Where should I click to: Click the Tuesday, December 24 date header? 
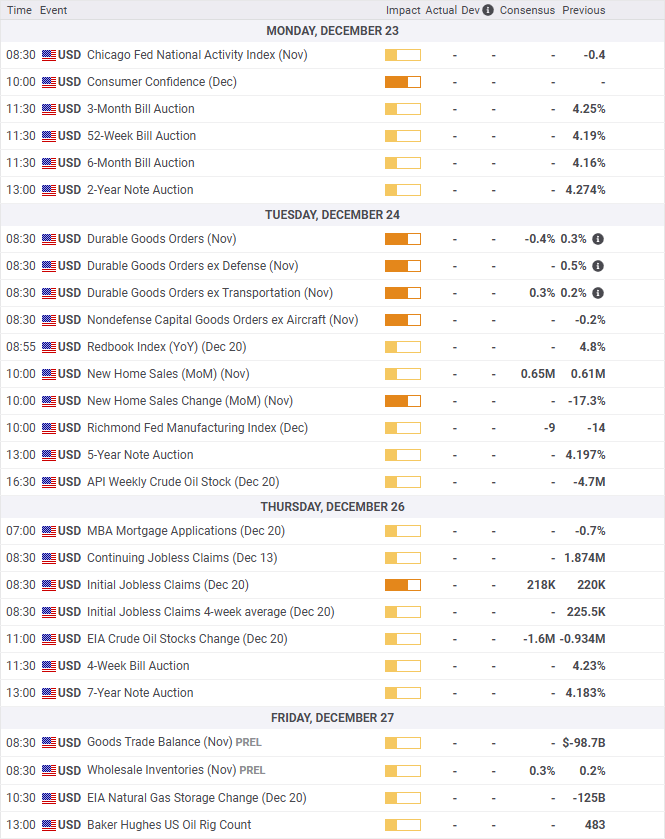[x=332, y=215]
